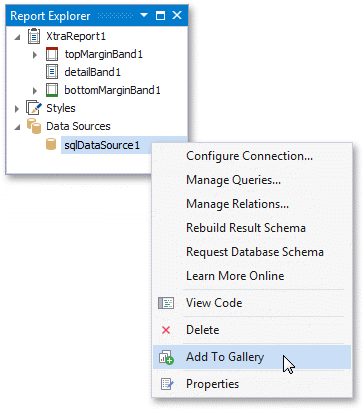Collapse the Data Sources node
This screenshot has width=364, height=410.
click(x=17, y=127)
